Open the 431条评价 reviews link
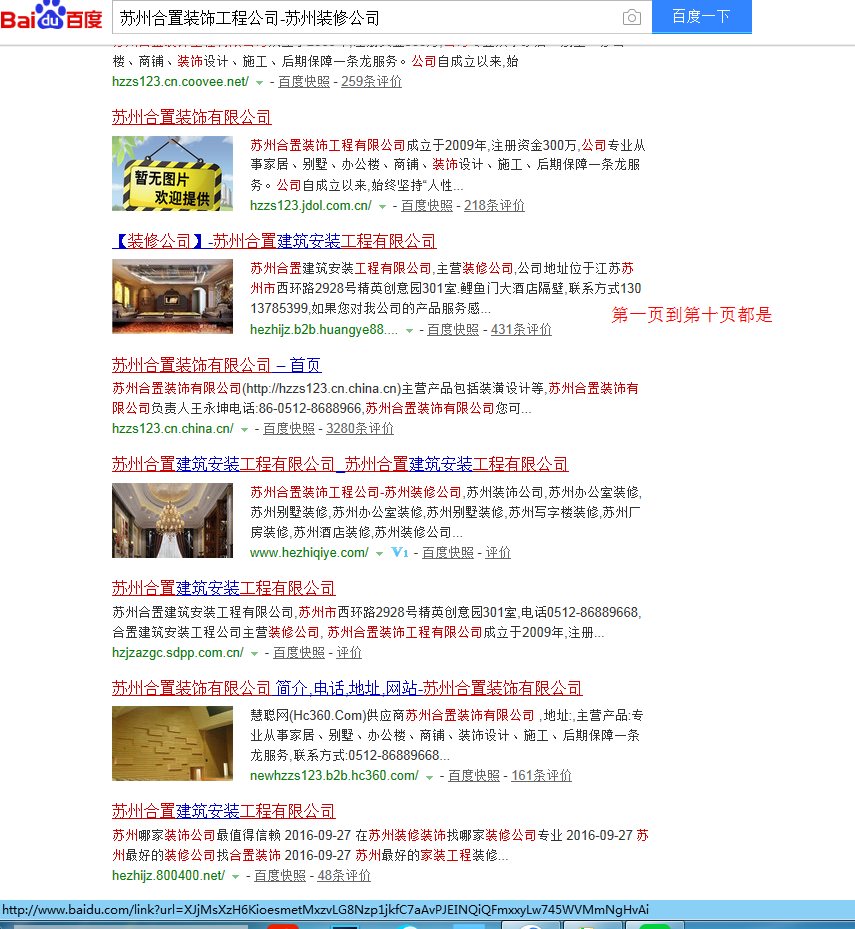The height and width of the screenshot is (929, 855). pos(521,329)
